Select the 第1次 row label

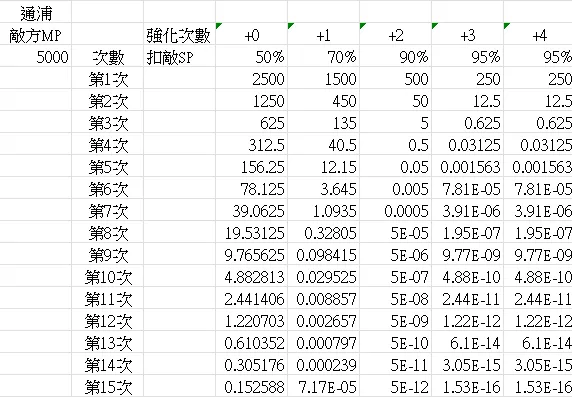click(x=108, y=78)
